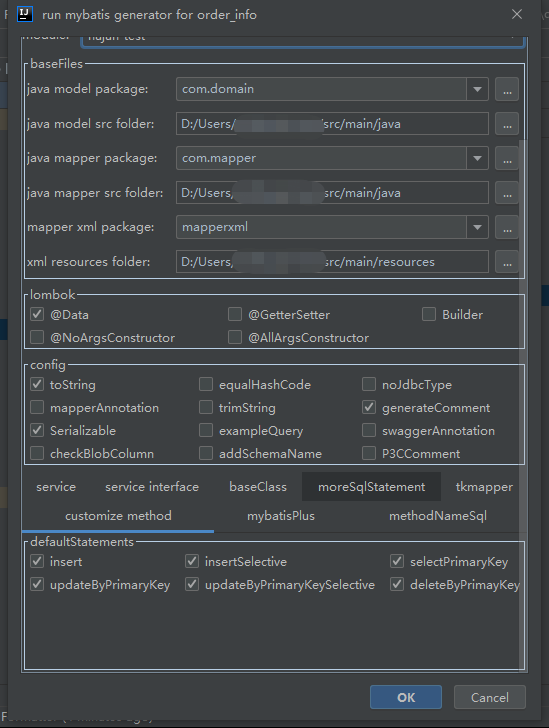
Task: Close the mybatis generator dialog
Action: point(517,14)
